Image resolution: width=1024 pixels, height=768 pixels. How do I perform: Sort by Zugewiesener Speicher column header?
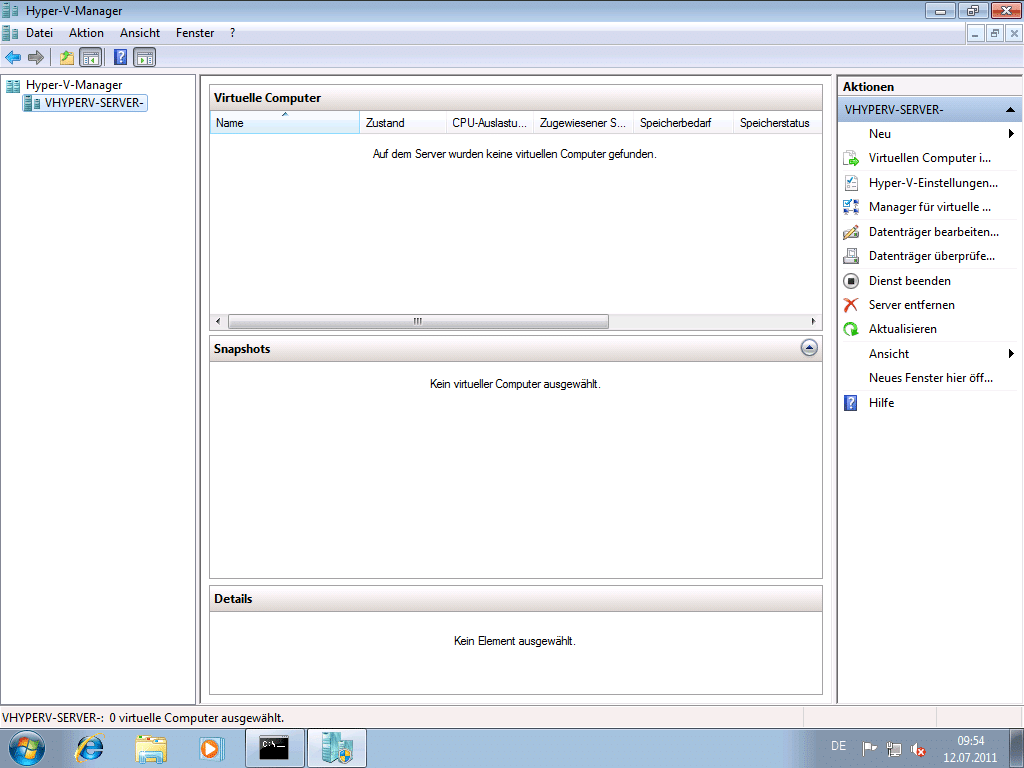tap(584, 123)
